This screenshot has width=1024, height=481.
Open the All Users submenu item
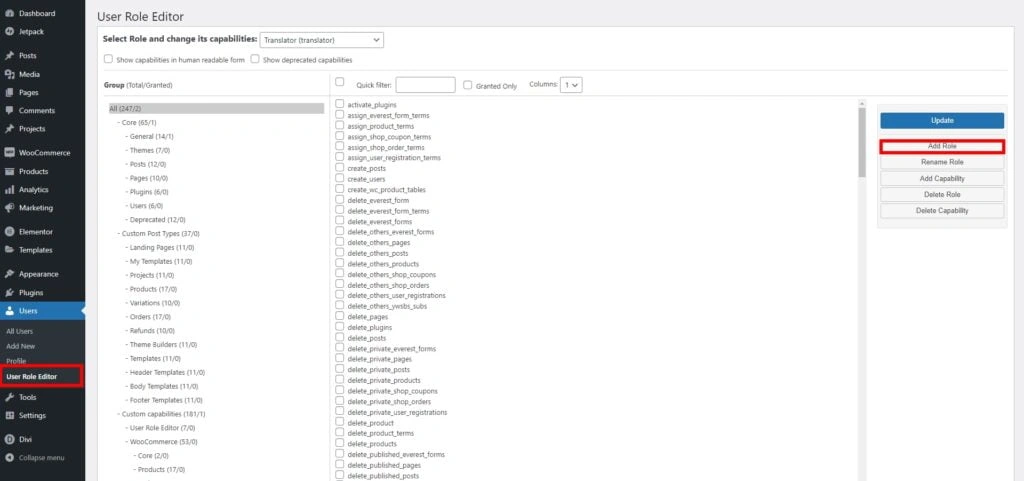20,331
